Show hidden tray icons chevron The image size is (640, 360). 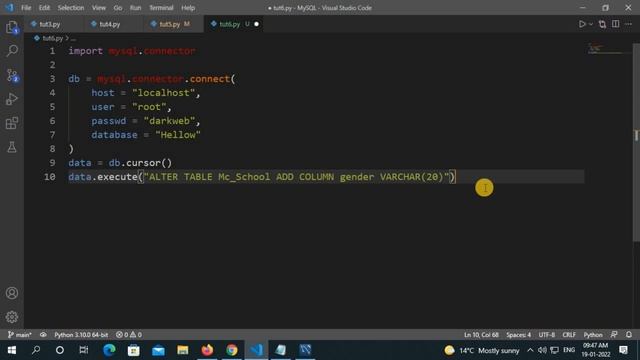point(530,350)
